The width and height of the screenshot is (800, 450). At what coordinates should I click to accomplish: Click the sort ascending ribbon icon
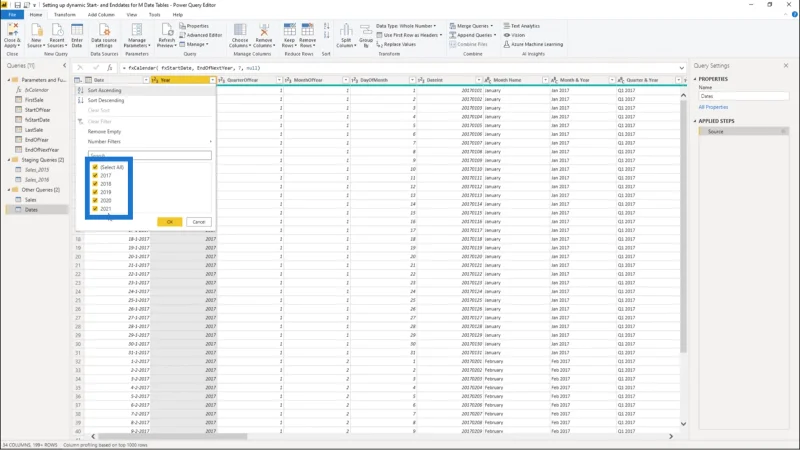point(327,26)
